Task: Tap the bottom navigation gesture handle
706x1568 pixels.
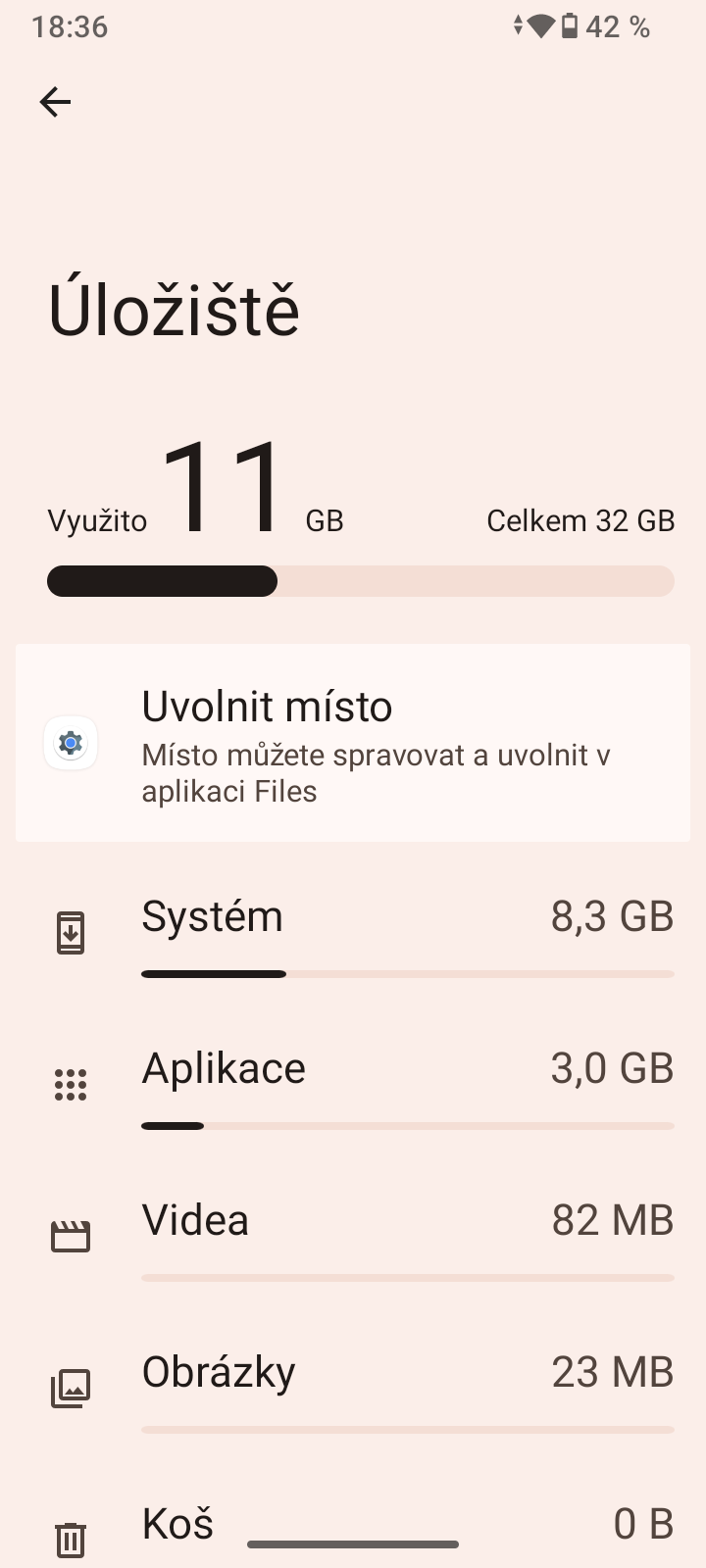Action: [353, 1544]
